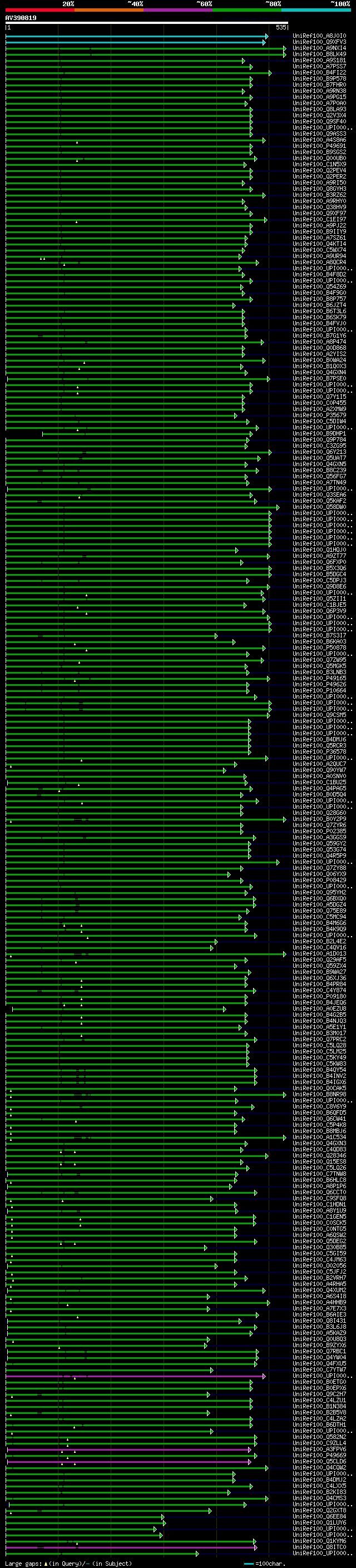Select label UniRef100_C5WX74

click(319, 250)
